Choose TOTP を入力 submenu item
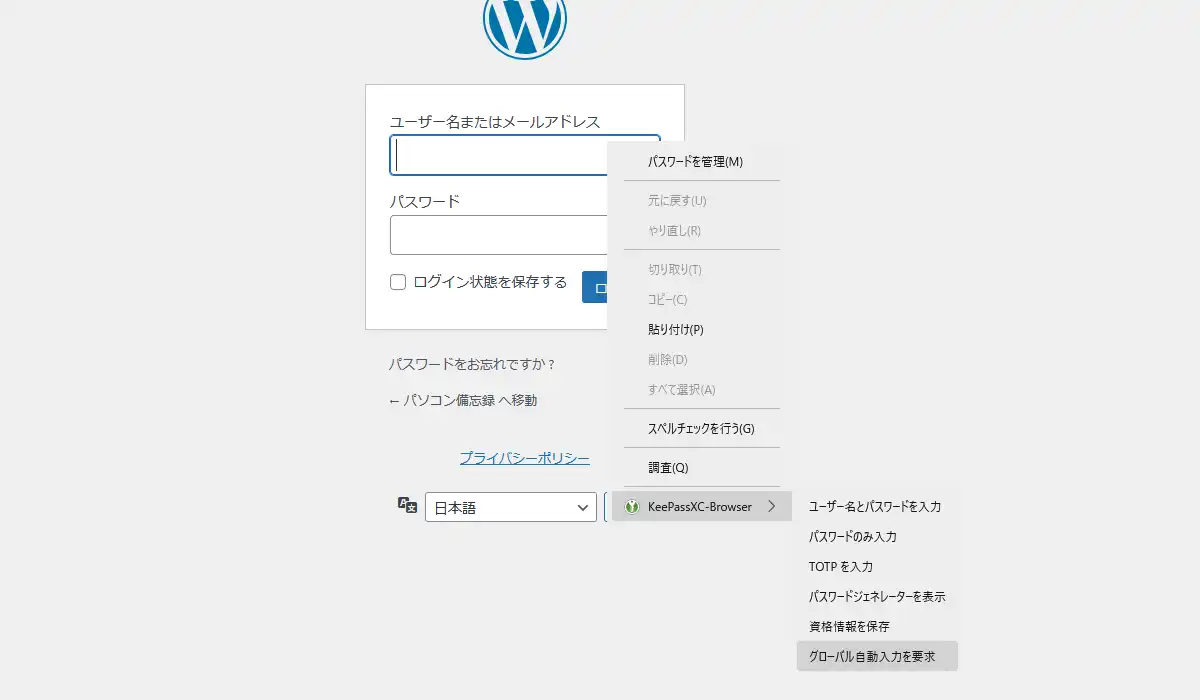 pyautogui.click(x=877, y=567)
